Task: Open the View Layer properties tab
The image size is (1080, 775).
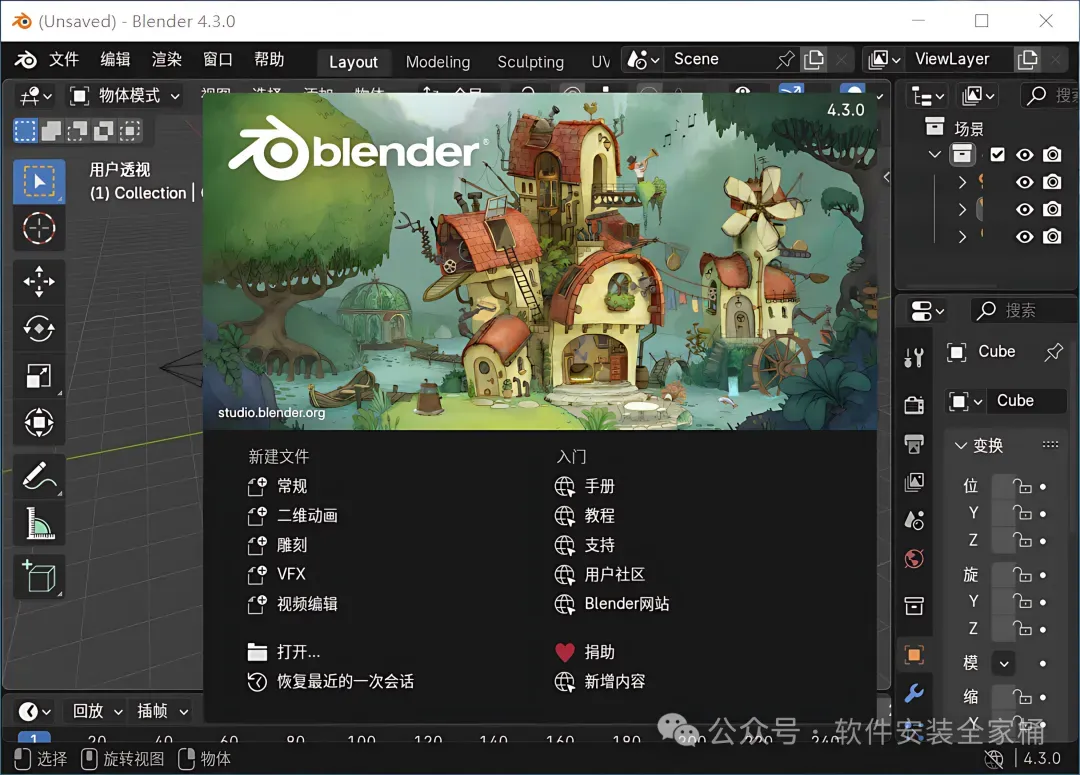Action: click(x=914, y=482)
